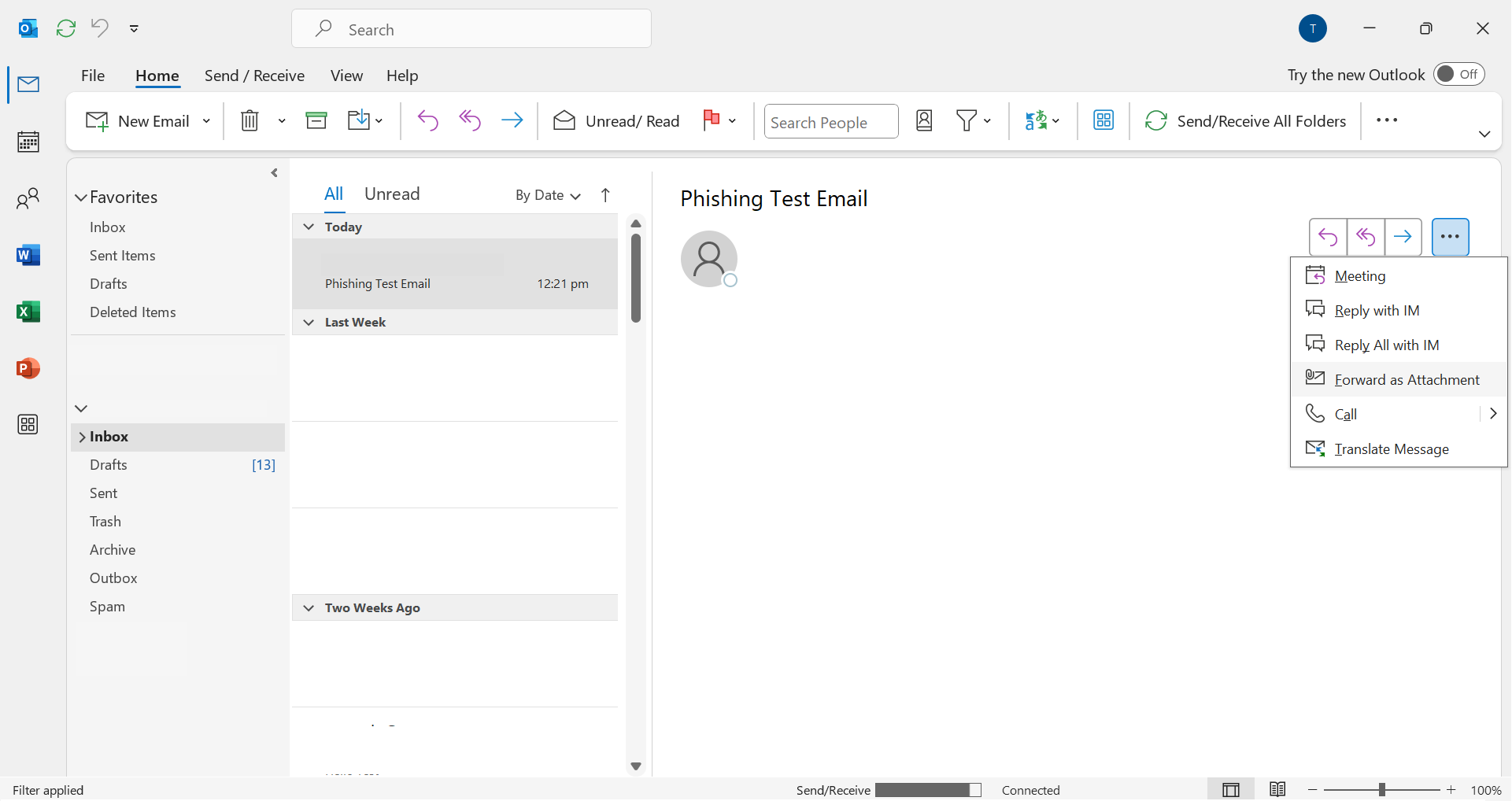This screenshot has width=1512, height=801.
Task: Show only Unread messages
Action: 392,194
